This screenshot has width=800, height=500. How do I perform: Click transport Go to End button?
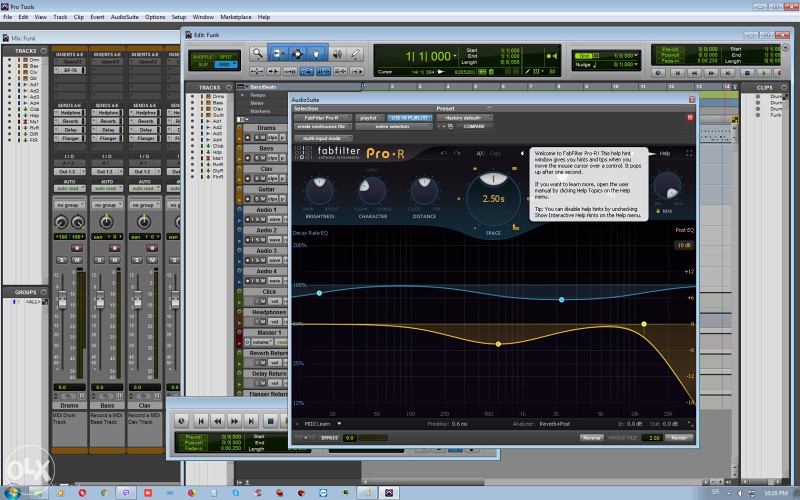coord(251,421)
